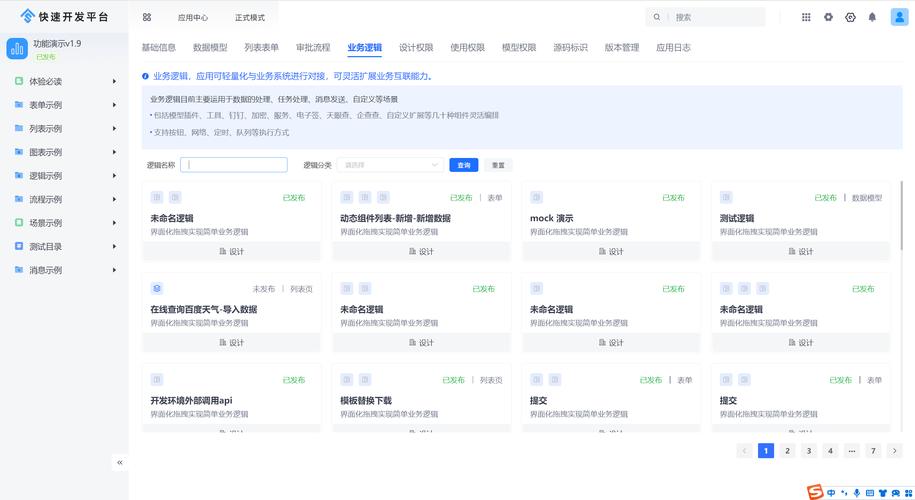Focus the 逻辑名称 input field
The image size is (915, 500).
(234, 165)
